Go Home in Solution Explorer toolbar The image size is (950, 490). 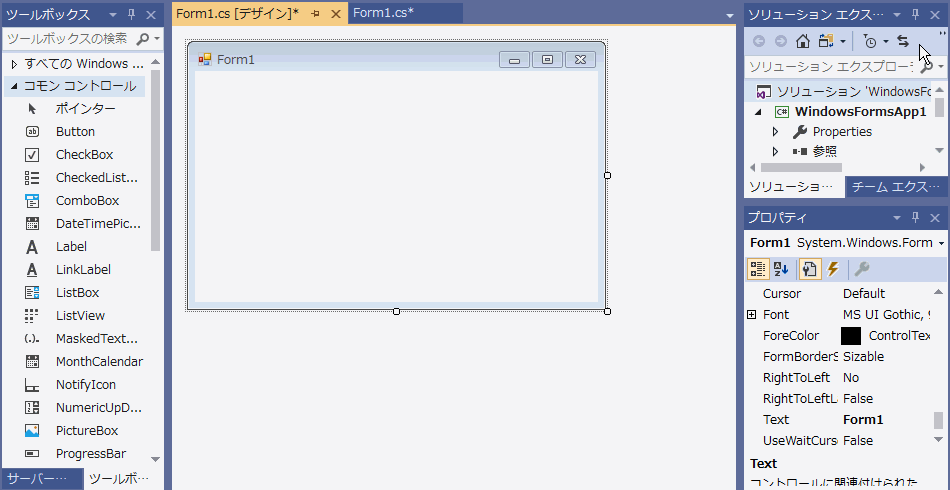(x=803, y=41)
